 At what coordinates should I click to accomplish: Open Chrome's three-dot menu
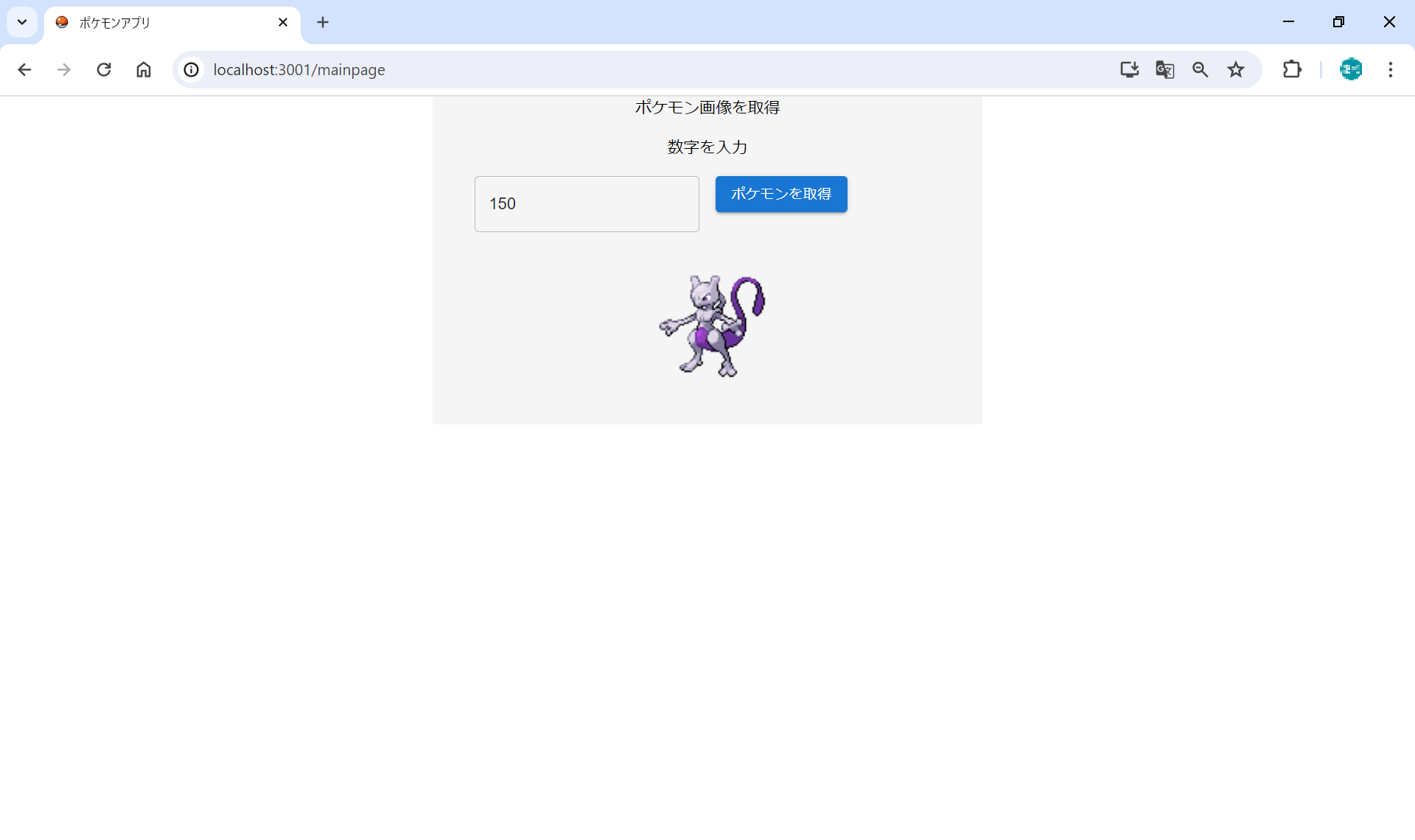pos(1391,69)
